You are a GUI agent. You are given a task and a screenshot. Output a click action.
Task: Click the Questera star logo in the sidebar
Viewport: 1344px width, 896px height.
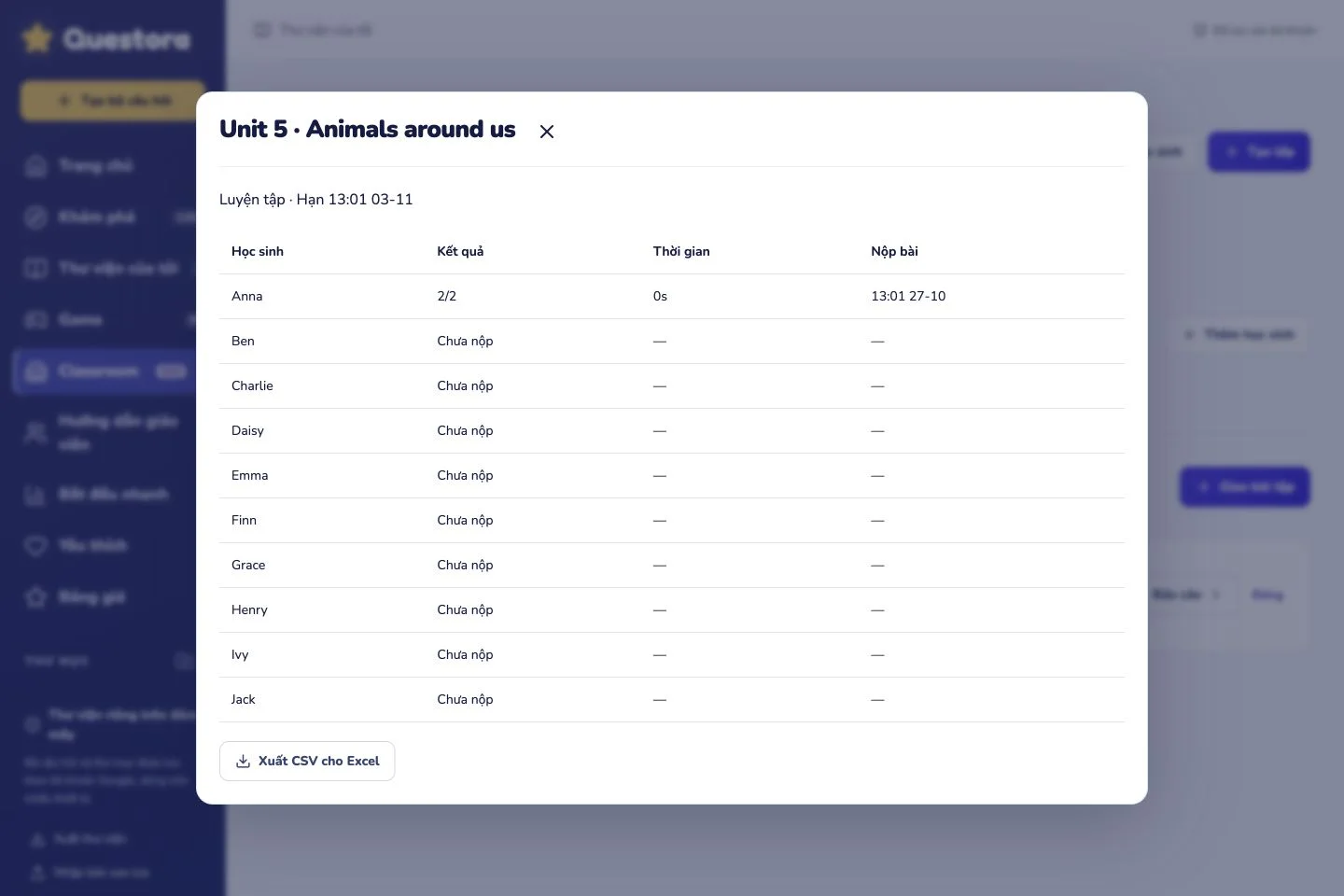[x=37, y=38]
